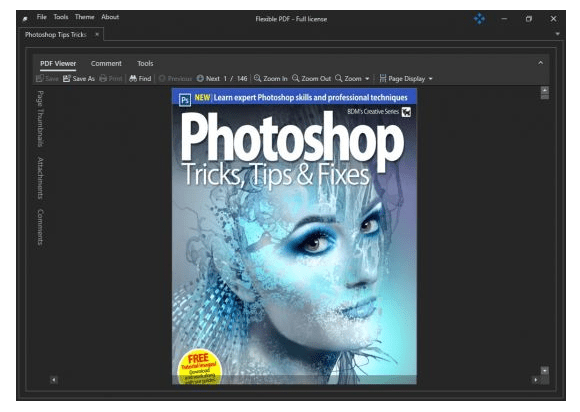Click the application icon in the title bar
This screenshot has width=580, height=412.
click(25, 18)
